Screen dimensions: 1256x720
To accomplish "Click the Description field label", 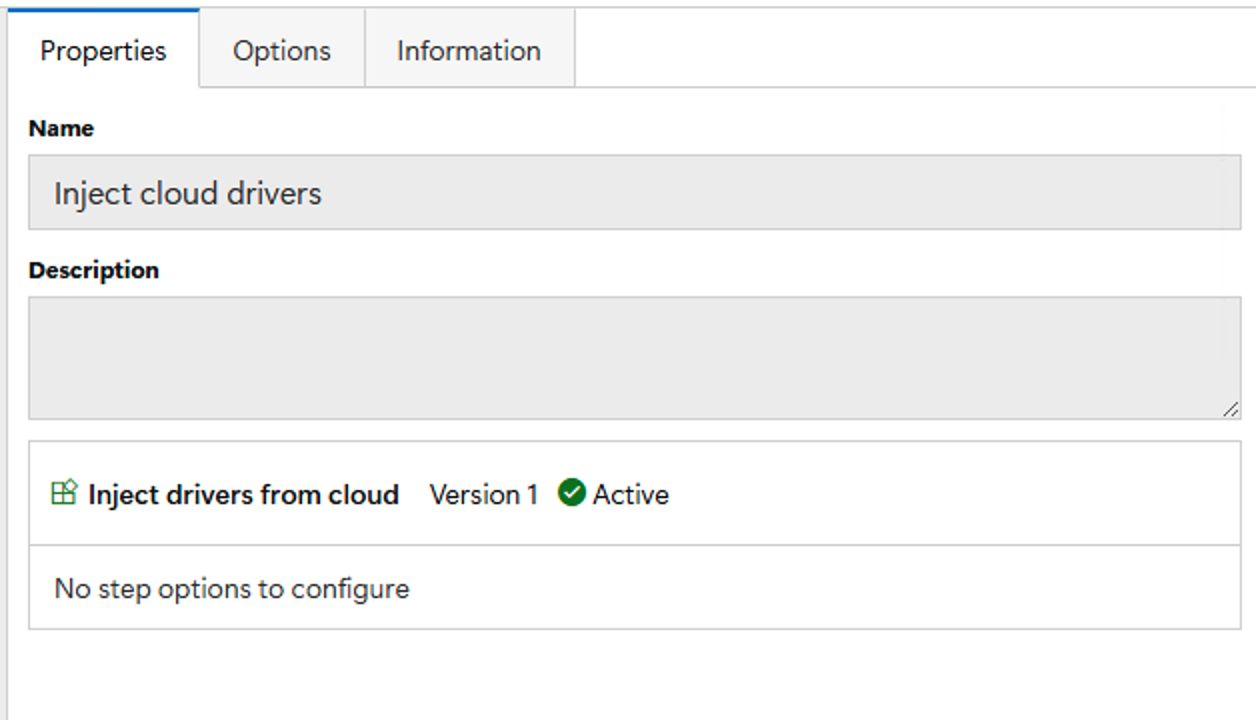I will click(x=94, y=270).
